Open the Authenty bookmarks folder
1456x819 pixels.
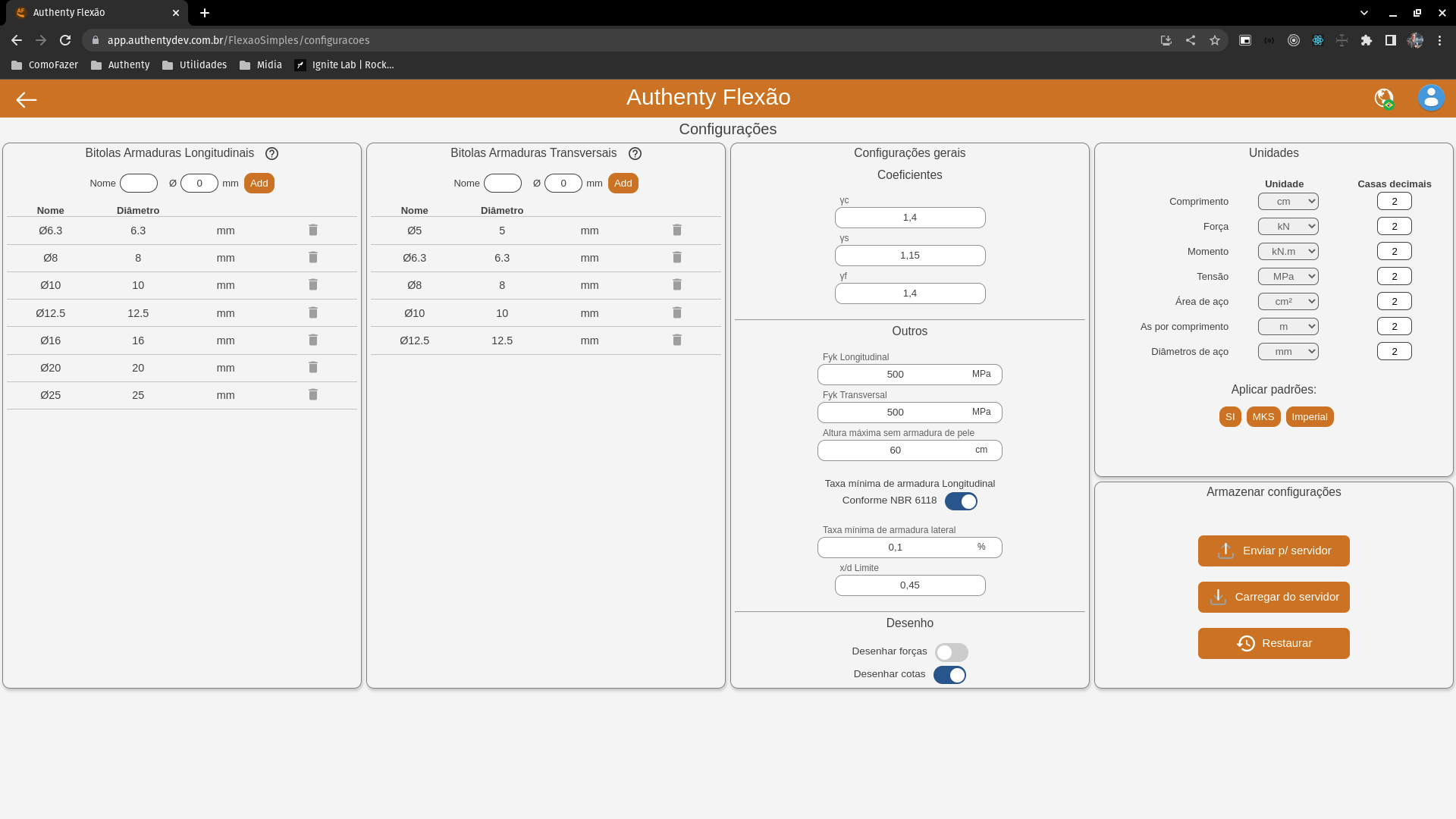120,65
